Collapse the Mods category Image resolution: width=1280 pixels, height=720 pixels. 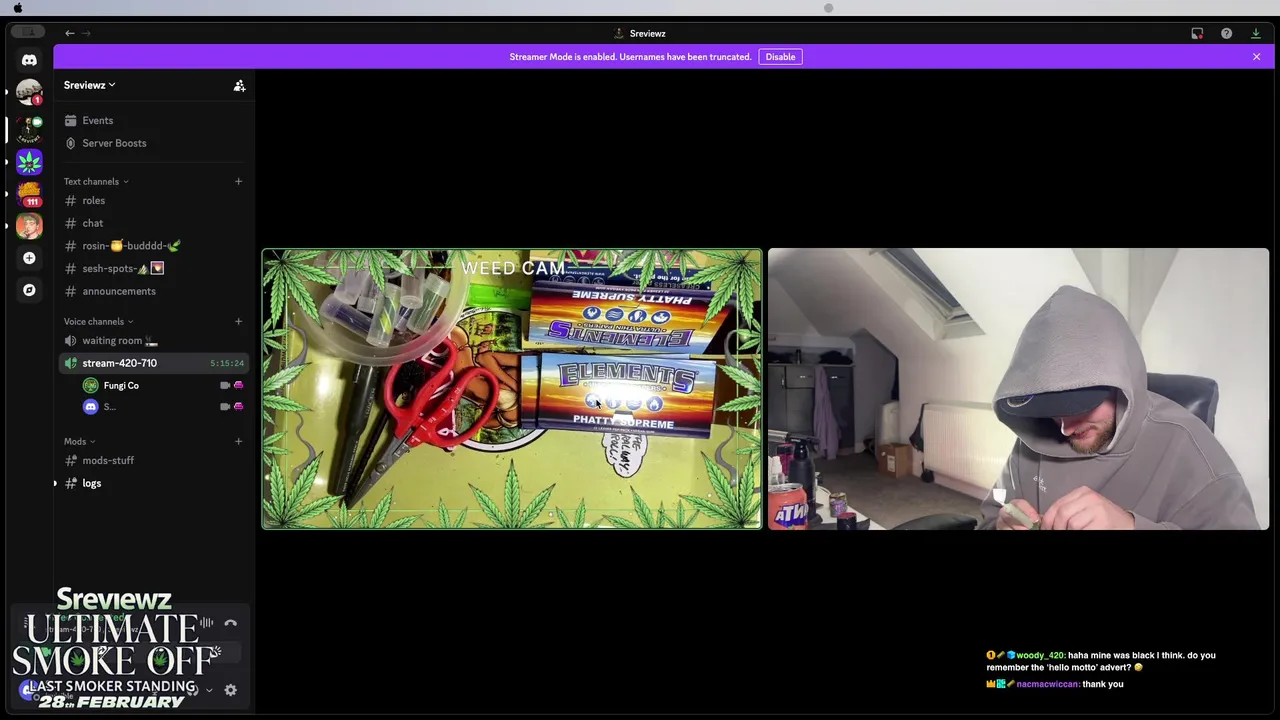[79, 441]
